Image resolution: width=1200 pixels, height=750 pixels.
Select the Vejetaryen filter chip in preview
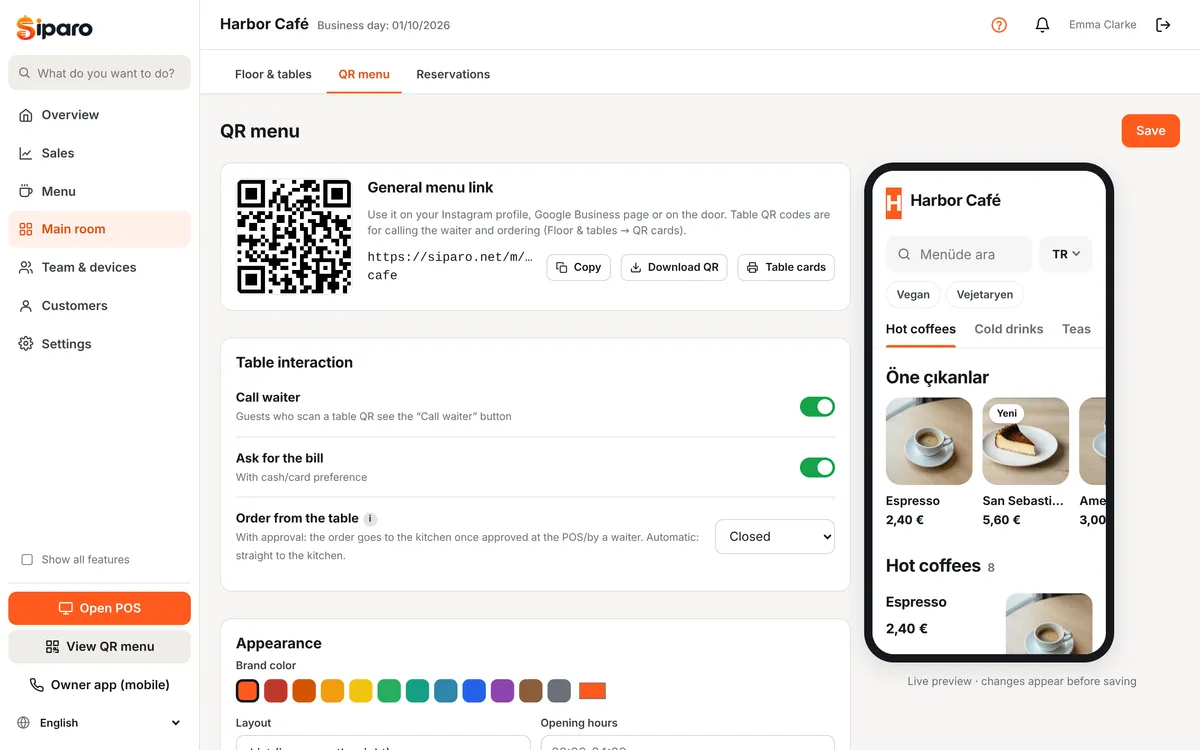pos(985,295)
